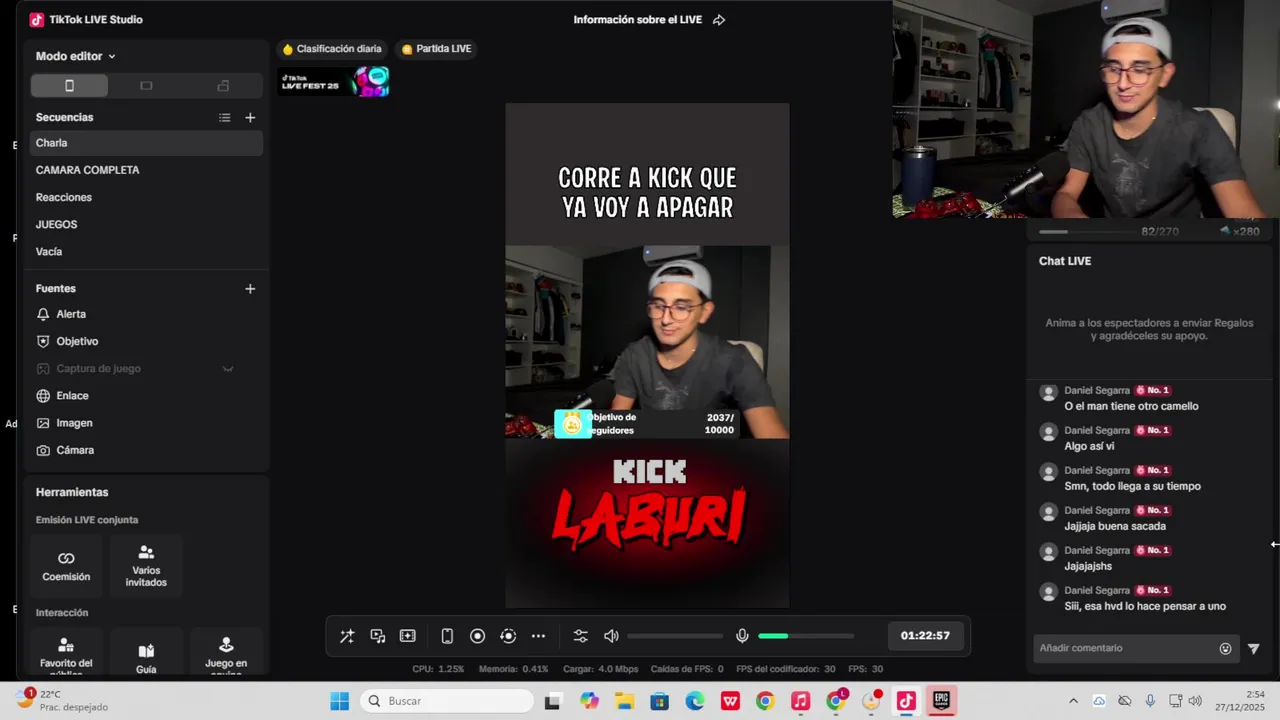Mute the microphone icon
Viewport: 1280px width, 720px height.
(742, 636)
